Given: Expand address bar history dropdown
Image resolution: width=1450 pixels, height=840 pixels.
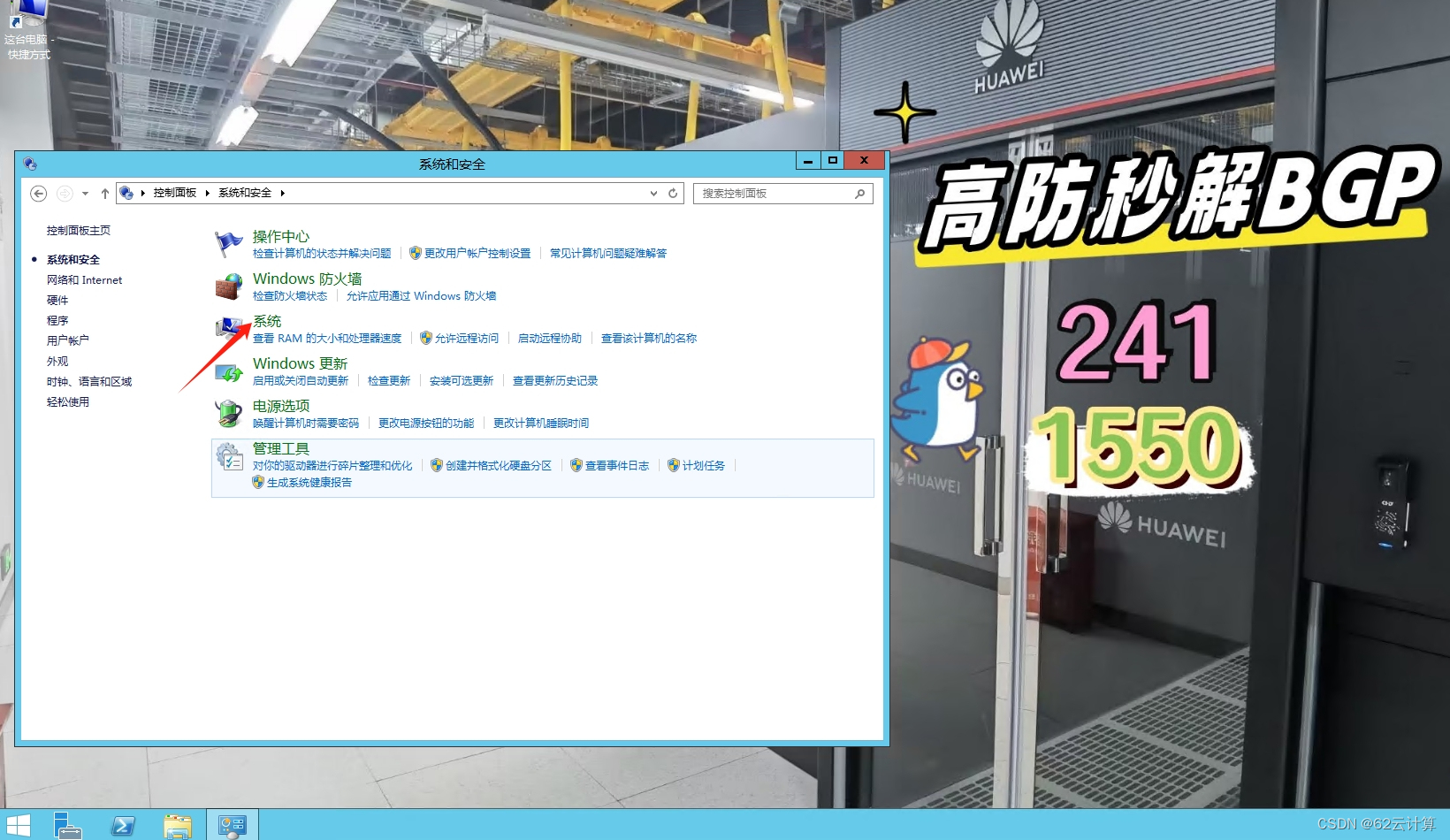Looking at the screenshot, I should (653, 193).
